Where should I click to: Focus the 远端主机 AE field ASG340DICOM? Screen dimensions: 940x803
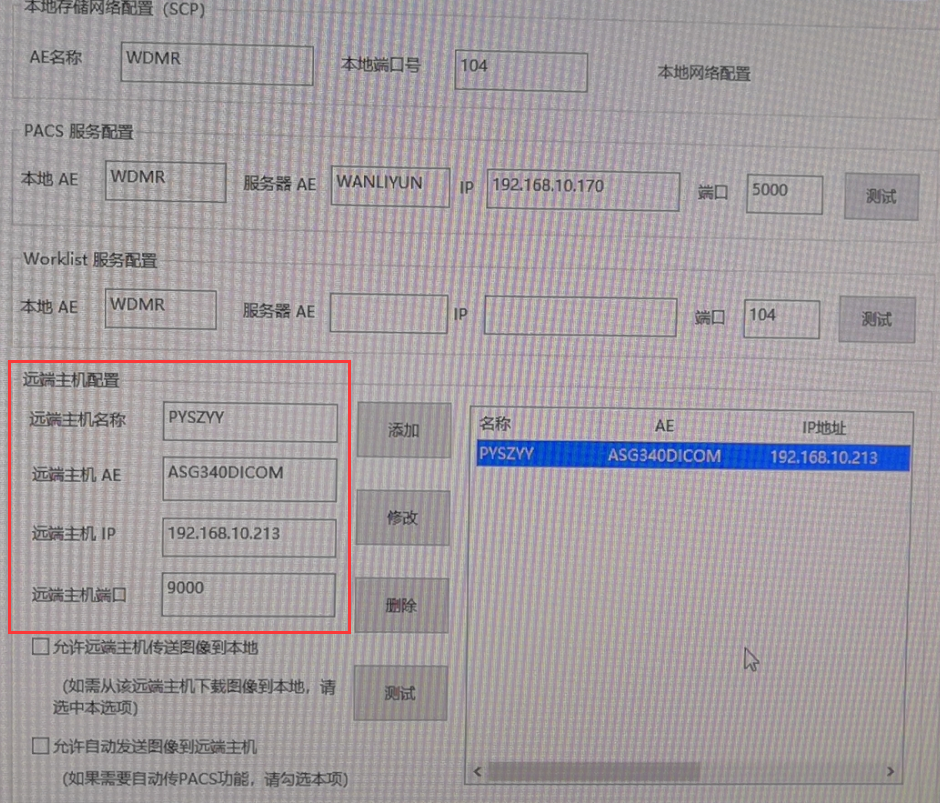tap(249, 479)
